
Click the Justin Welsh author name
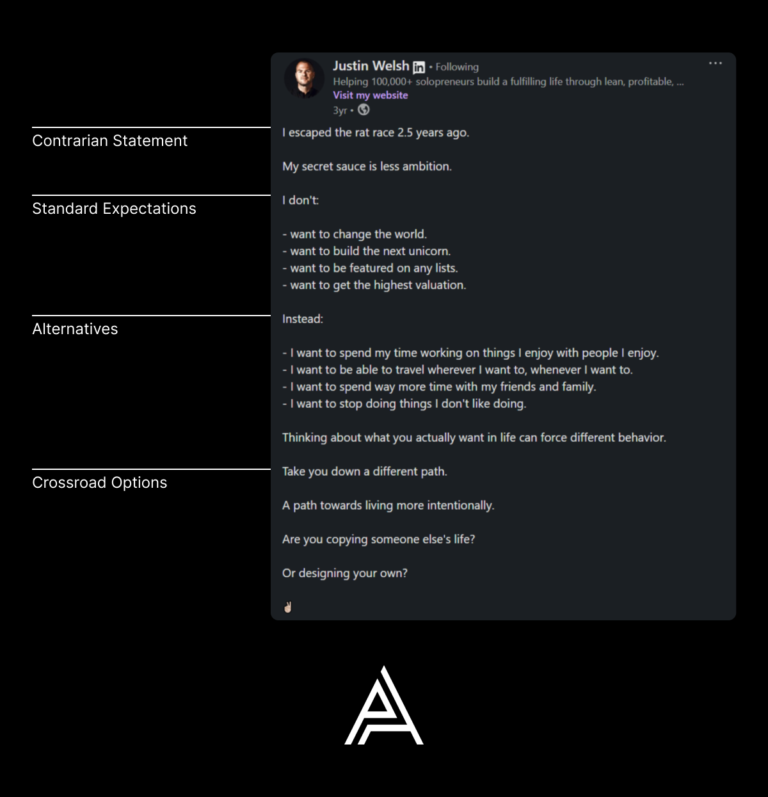coord(371,66)
